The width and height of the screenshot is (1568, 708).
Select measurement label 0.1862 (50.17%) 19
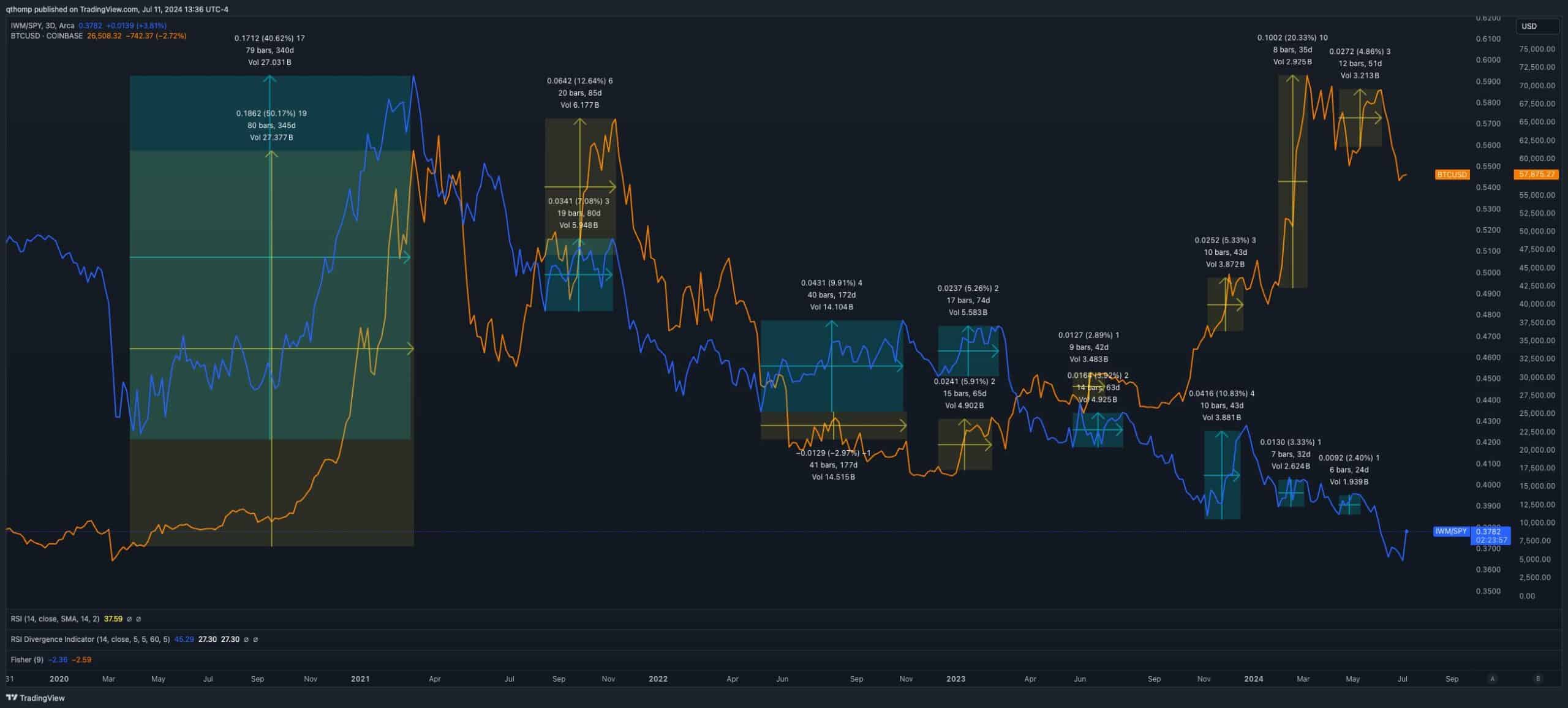pyautogui.click(x=271, y=113)
